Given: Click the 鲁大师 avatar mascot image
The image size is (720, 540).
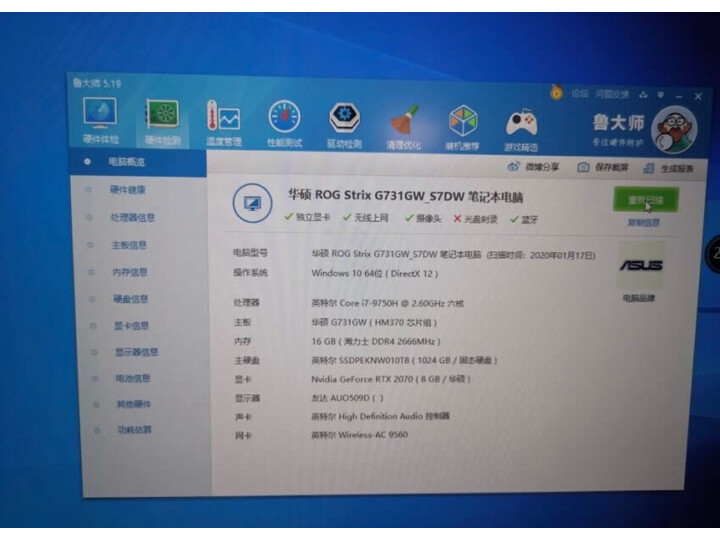Looking at the screenshot, I should point(675,130).
